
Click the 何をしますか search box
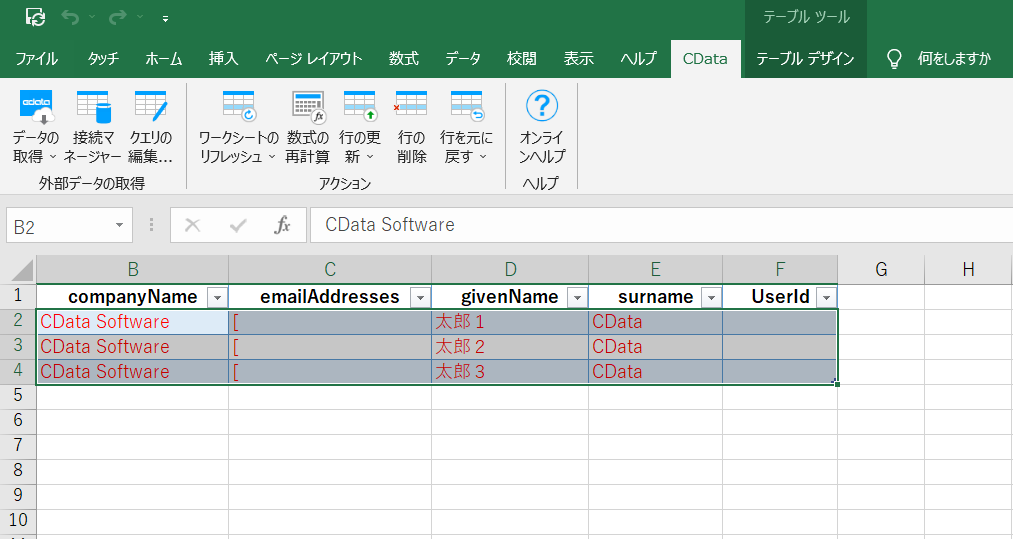tap(954, 59)
